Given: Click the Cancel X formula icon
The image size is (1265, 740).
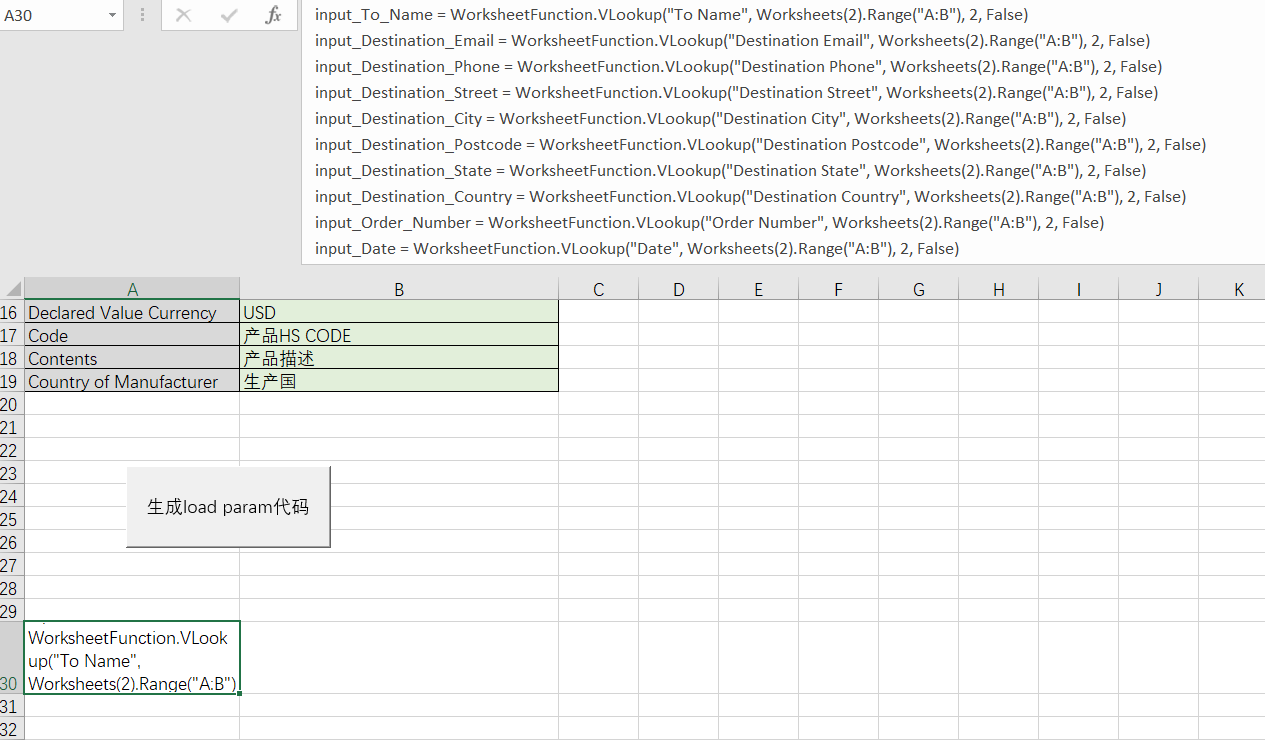Looking at the screenshot, I should (183, 15).
